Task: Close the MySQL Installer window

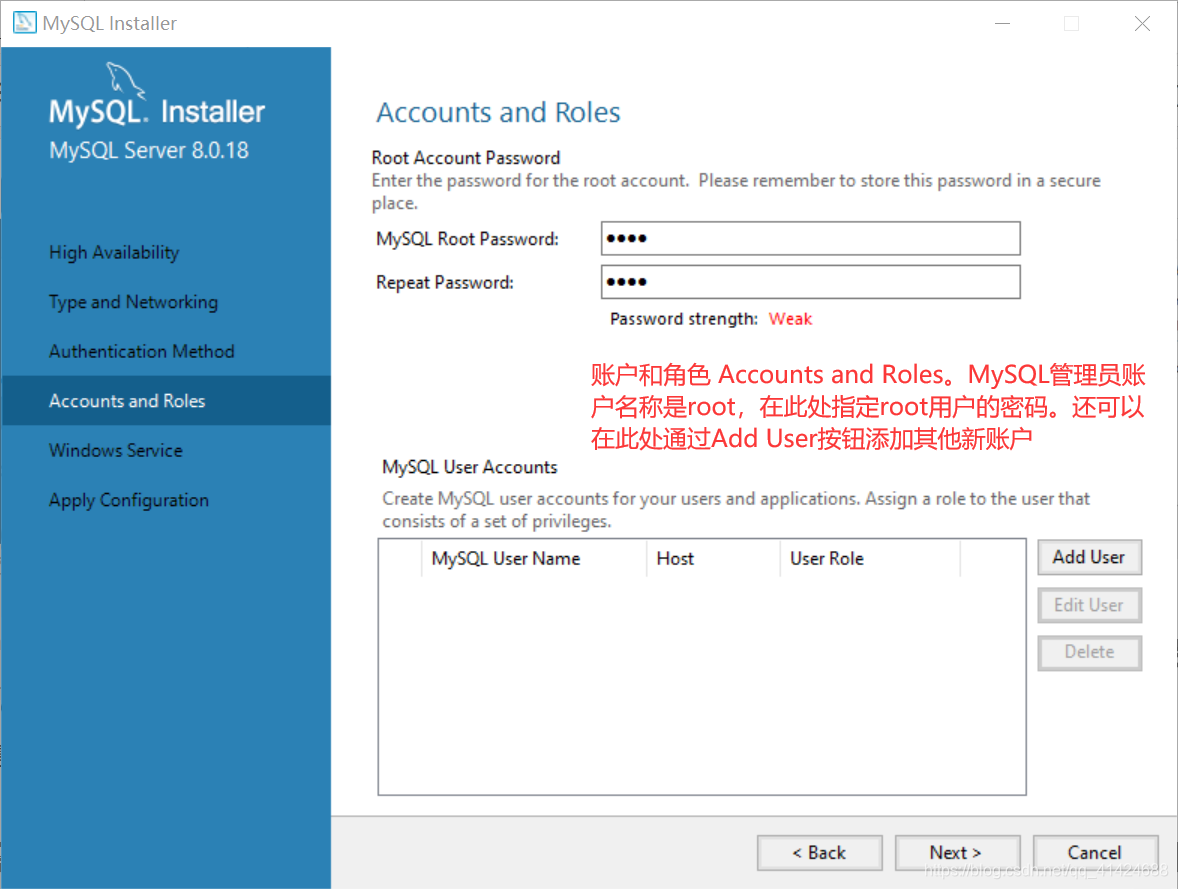Action: click(x=1142, y=23)
